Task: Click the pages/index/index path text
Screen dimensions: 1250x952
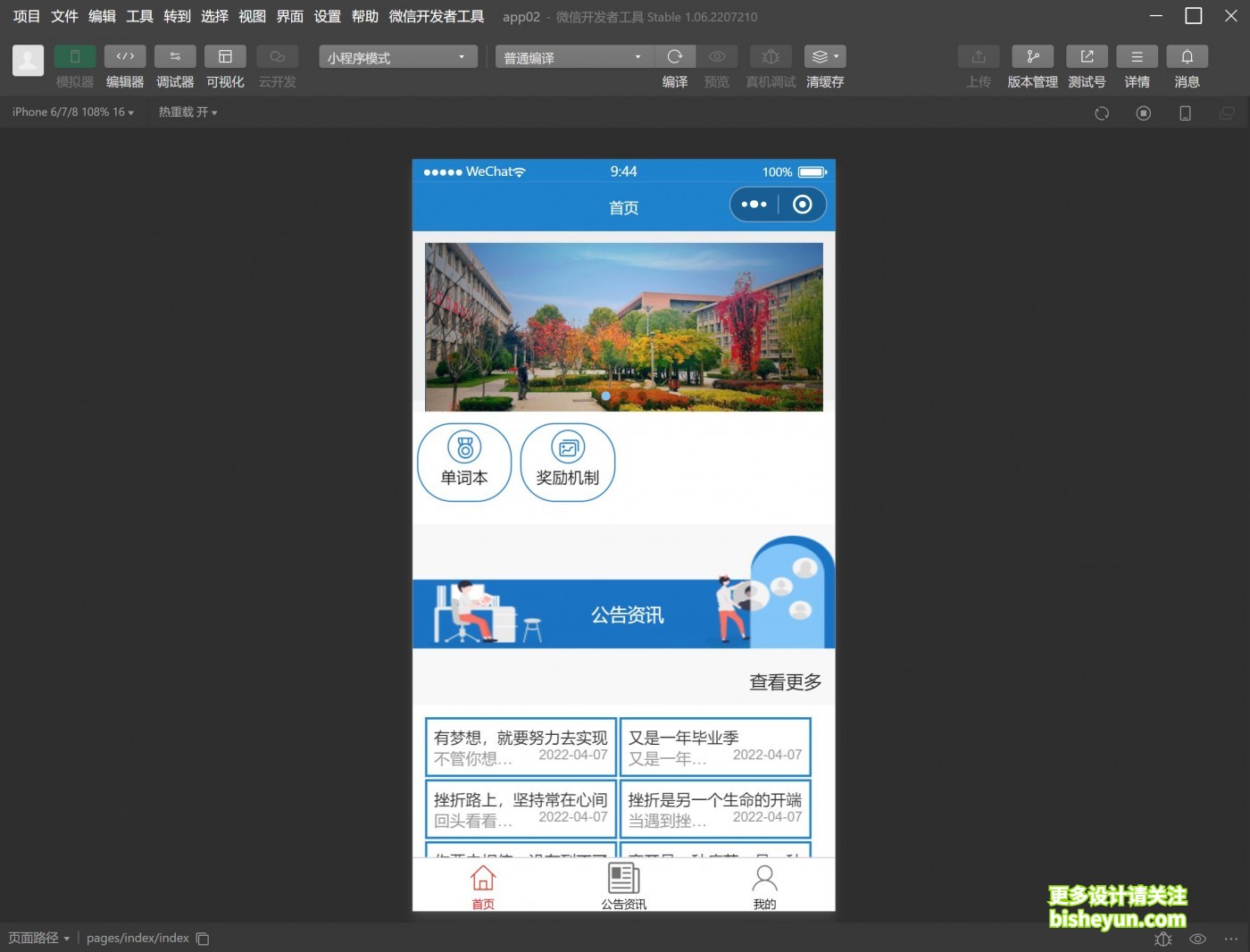Action: pyautogui.click(x=137, y=938)
